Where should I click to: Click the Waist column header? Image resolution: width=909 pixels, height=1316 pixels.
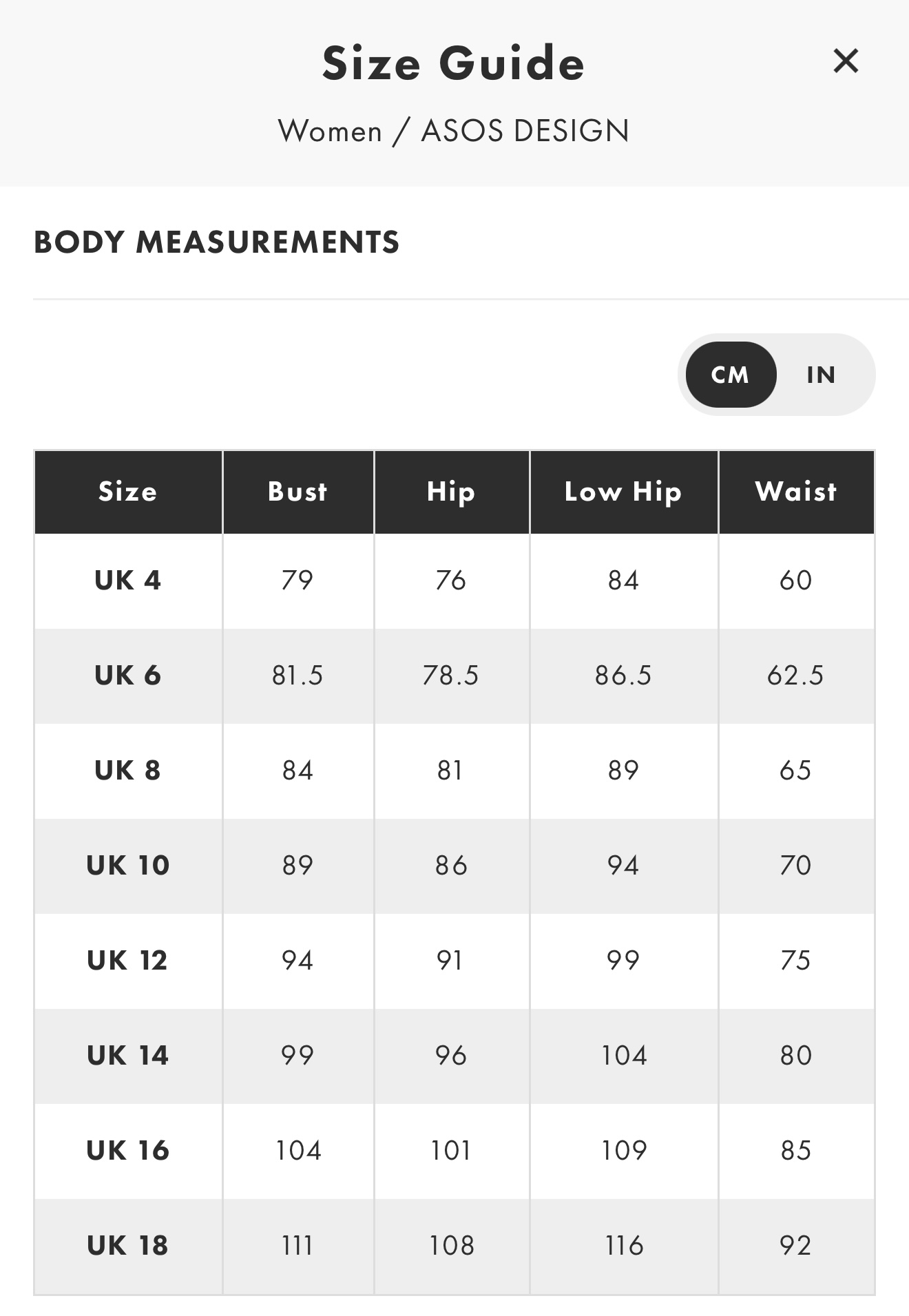[x=796, y=492]
